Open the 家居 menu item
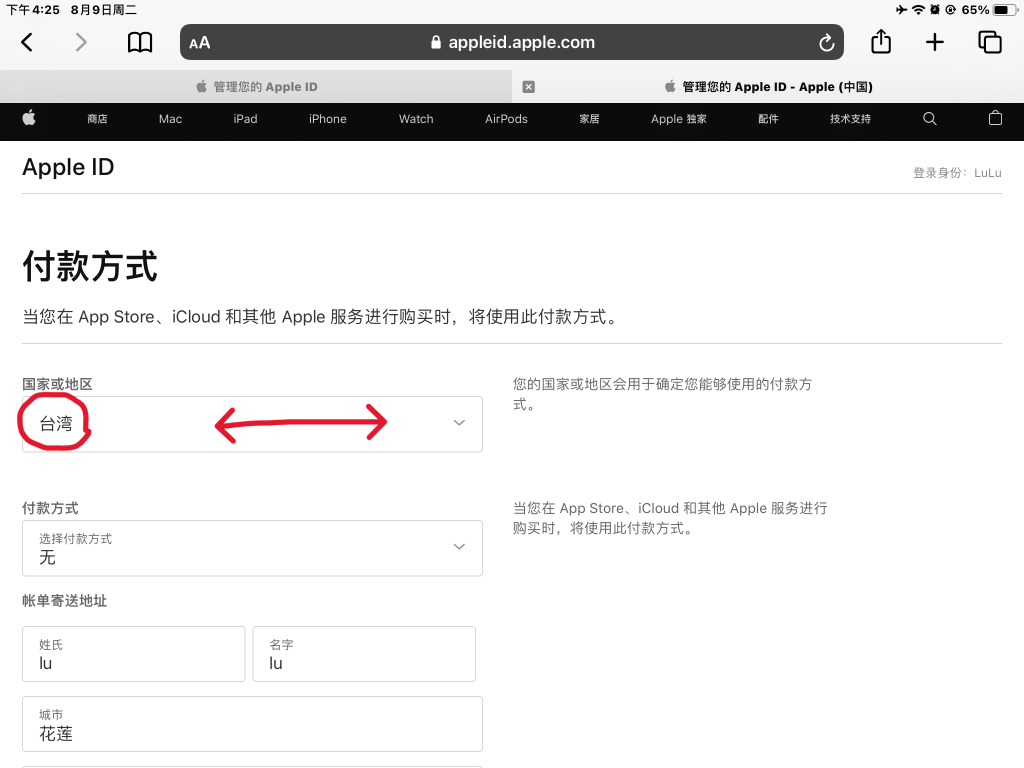 (x=589, y=119)
